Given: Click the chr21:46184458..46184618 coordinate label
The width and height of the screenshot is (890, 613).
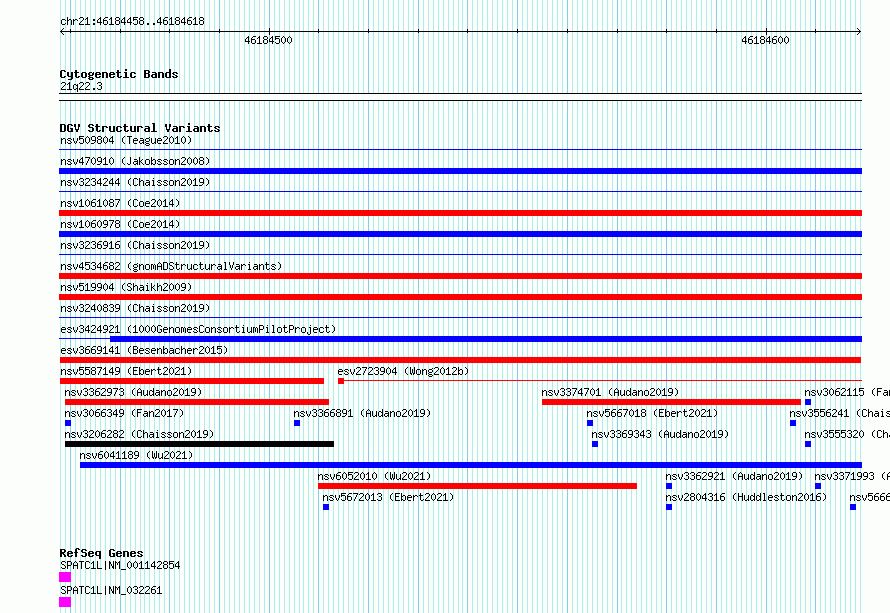Looking at the screenshot, I should click(x=132, y=22).
